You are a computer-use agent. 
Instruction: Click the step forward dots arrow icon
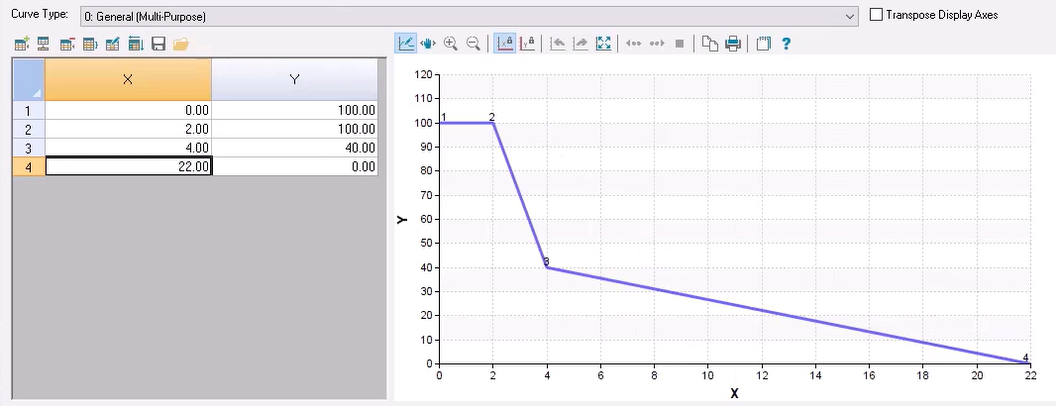pos(657,44)
